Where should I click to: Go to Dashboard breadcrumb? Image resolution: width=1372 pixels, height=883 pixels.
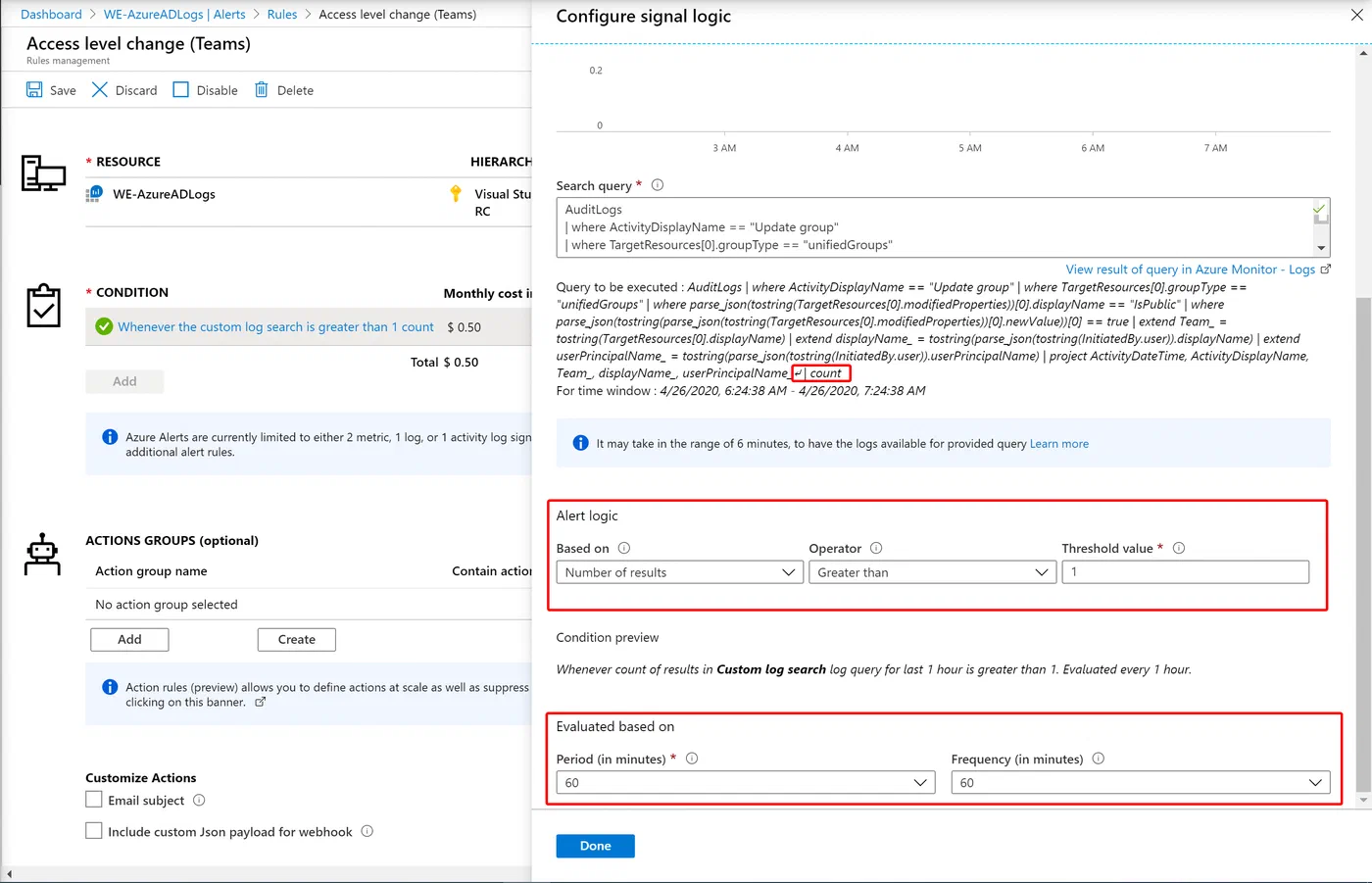tap(51, 15)
